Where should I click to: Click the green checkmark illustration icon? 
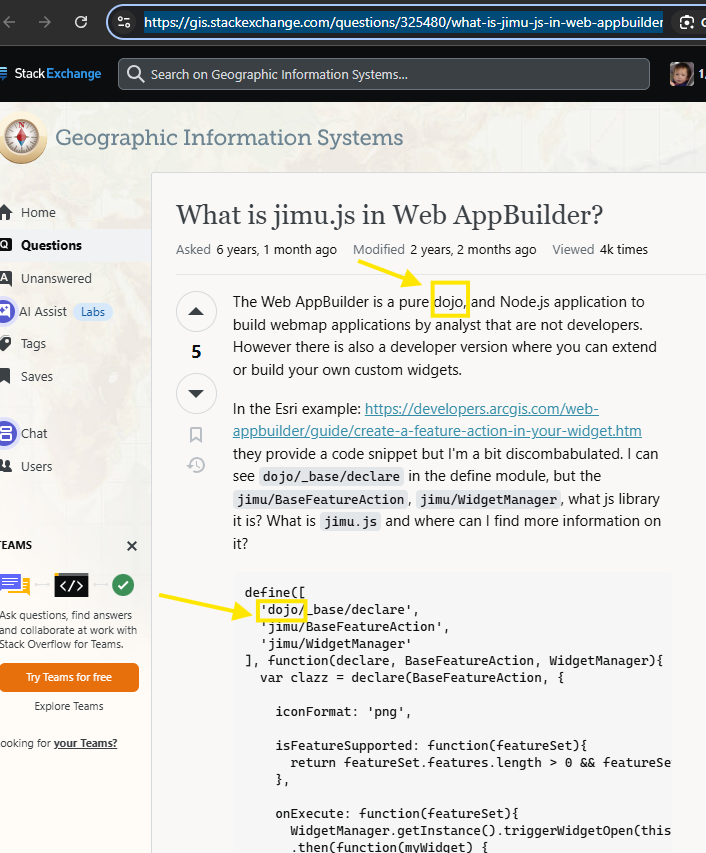coord(123,585)
